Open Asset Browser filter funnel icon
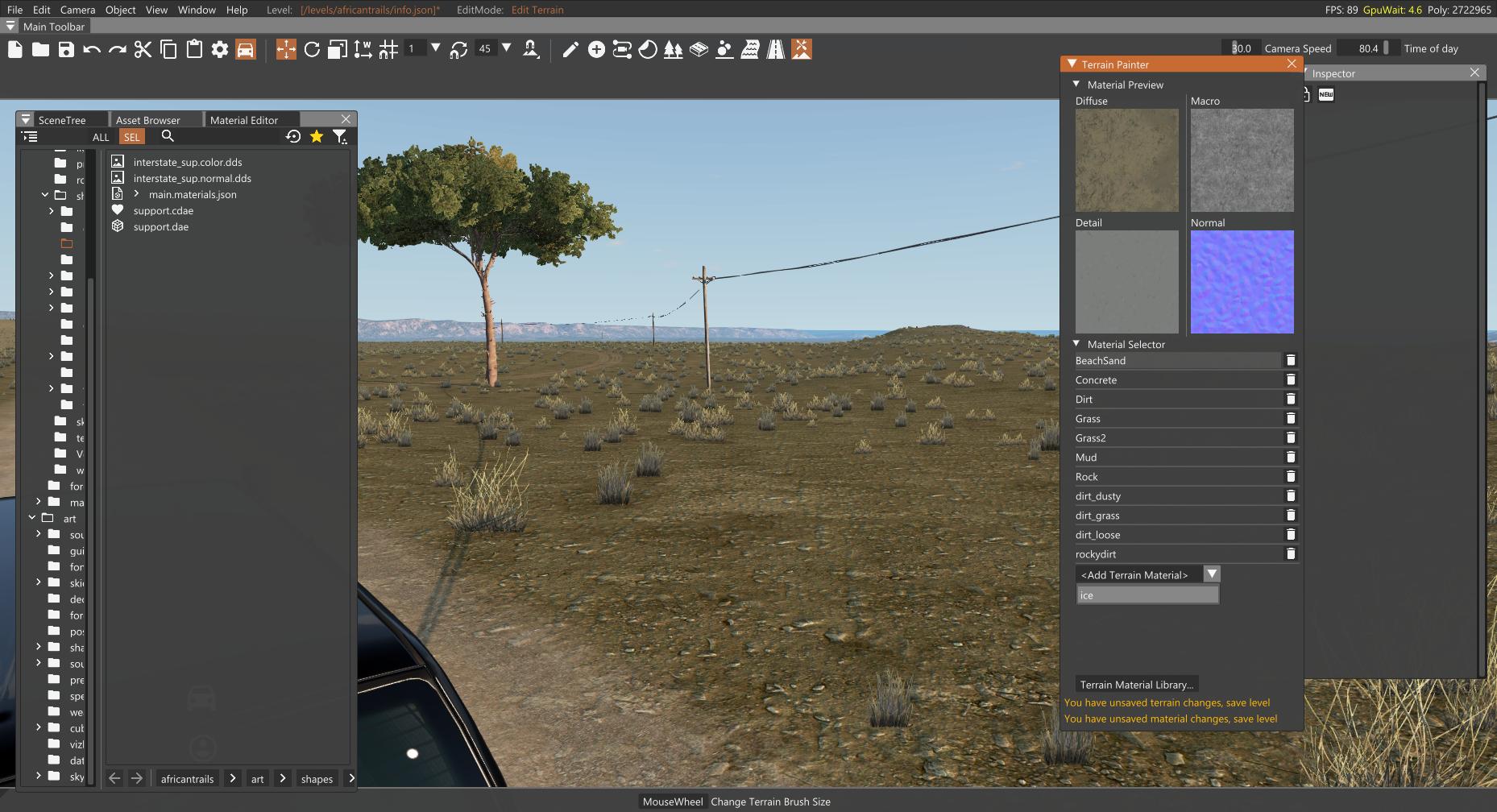Screen dimensions: 1497x812 tap(340, 137)
